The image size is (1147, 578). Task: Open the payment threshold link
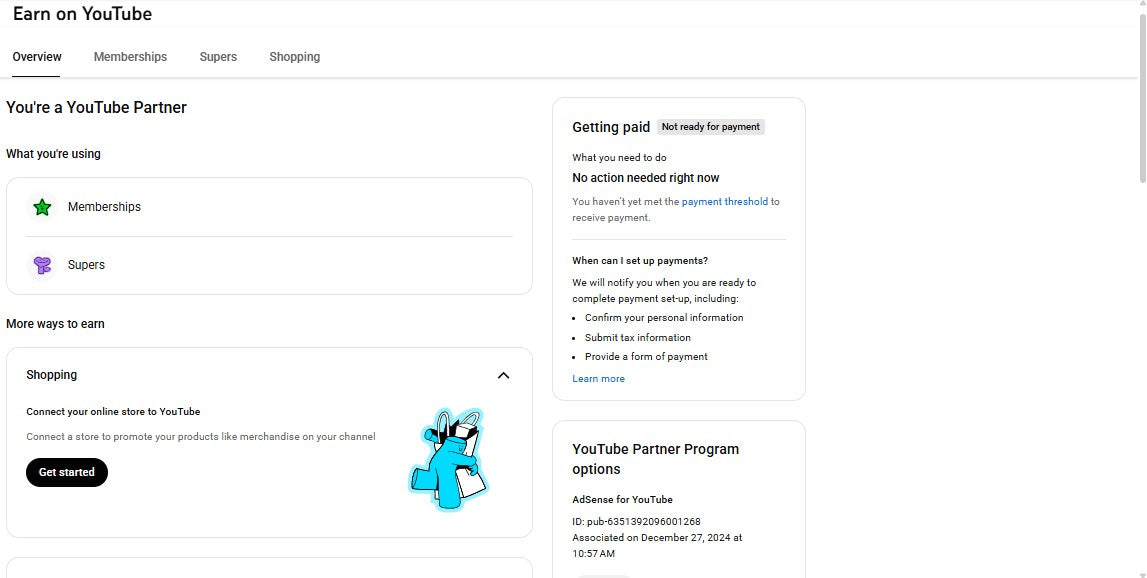tap(725, 202)
